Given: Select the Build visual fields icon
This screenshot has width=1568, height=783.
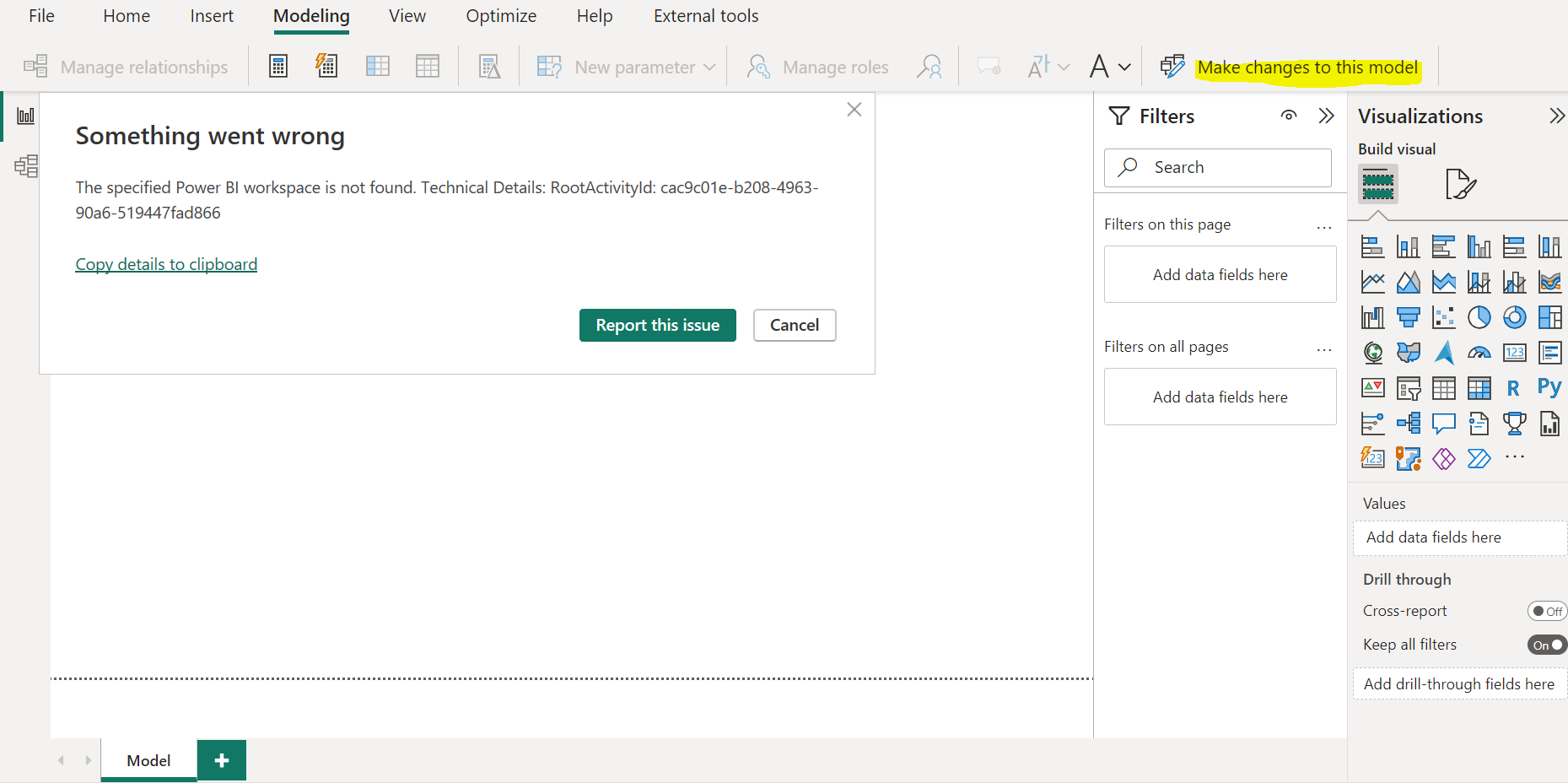Looking at the screenshot, I should point(1378,184).
